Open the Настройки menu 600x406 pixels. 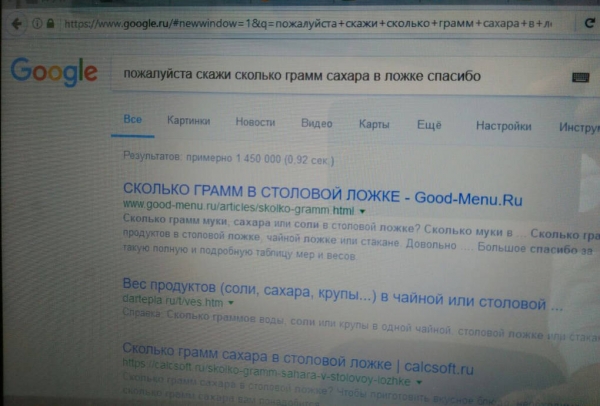coord(504,126)
